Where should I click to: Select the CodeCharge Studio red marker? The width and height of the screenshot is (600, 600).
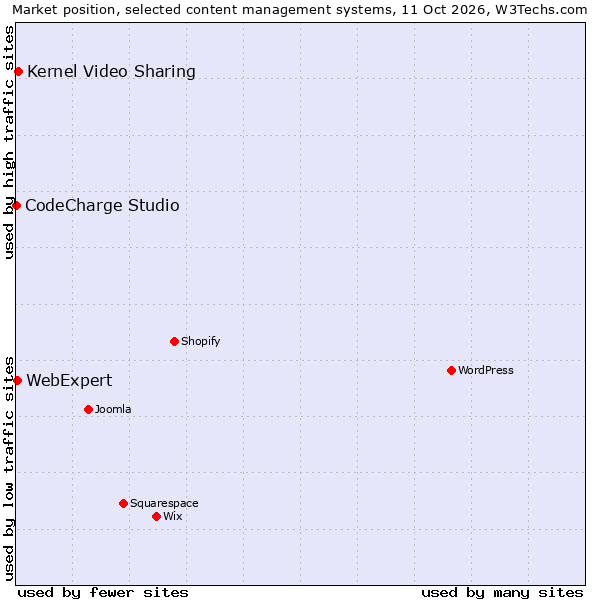(x=16, y=205)
